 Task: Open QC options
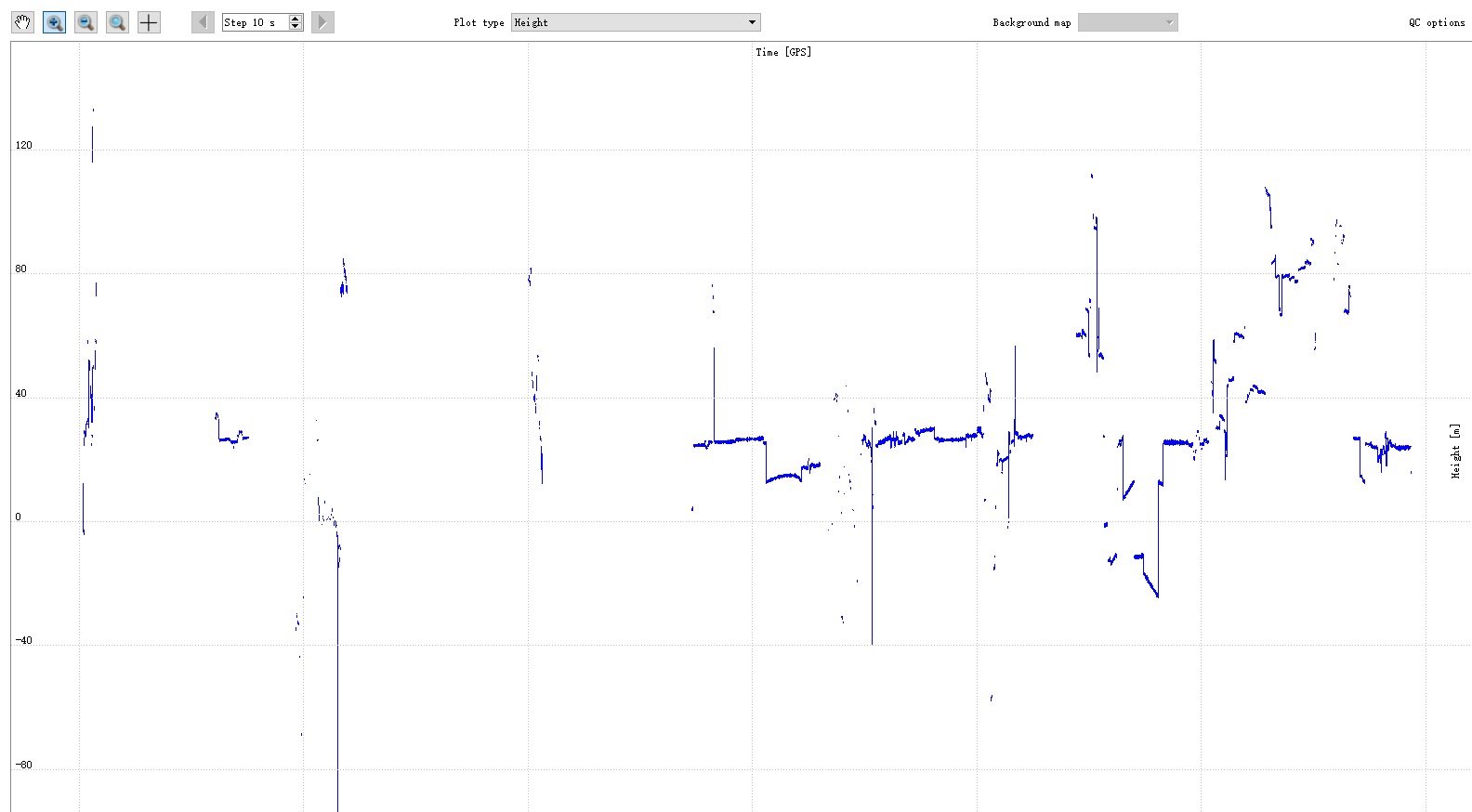(1437, 22)
